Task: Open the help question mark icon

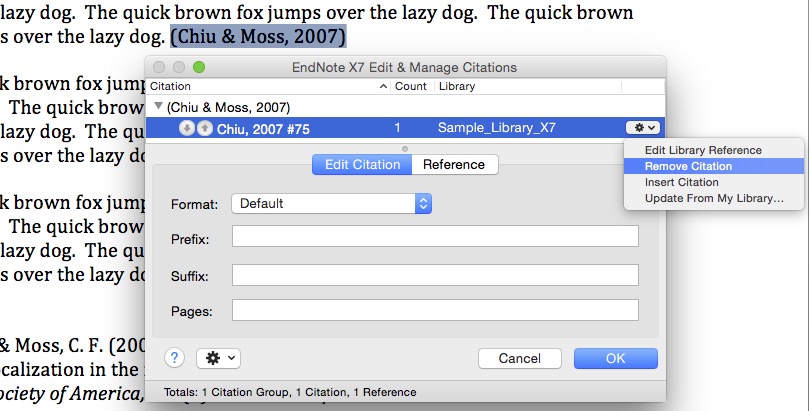Action: 174,358
